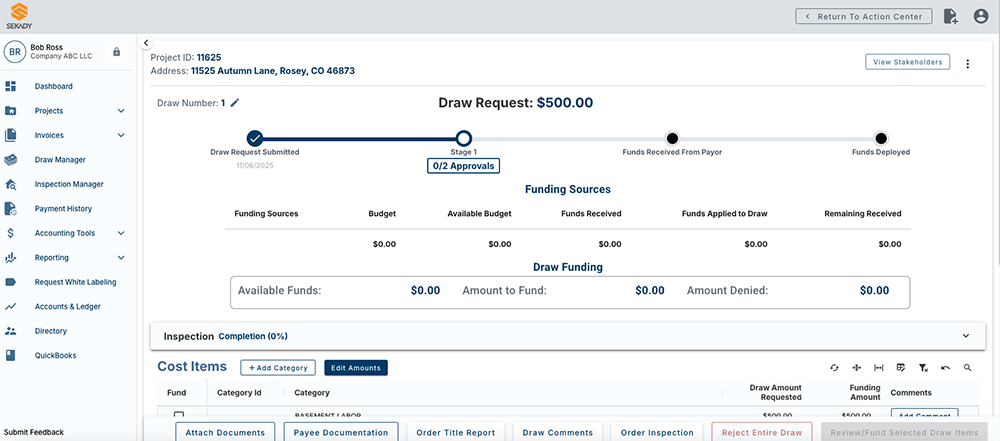Expand the Projects submenu in sidebar
Image resolution: width=1000 pixels, height=441 pixels.
click(121, 111)
